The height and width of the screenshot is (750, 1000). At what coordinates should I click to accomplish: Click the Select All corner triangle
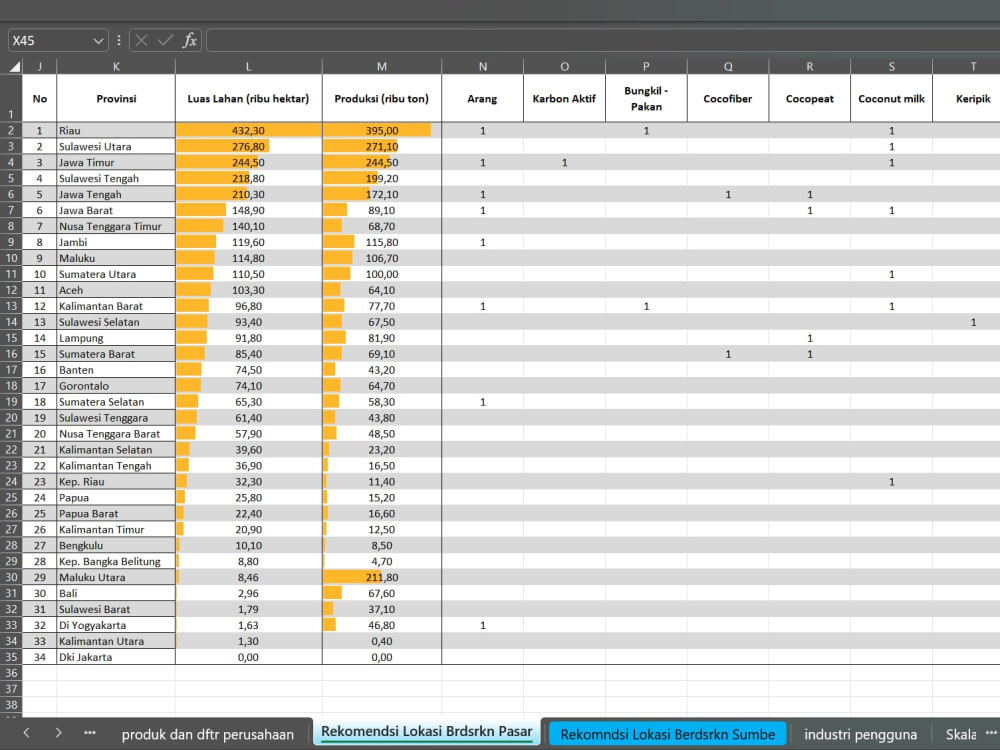point(14,66)
